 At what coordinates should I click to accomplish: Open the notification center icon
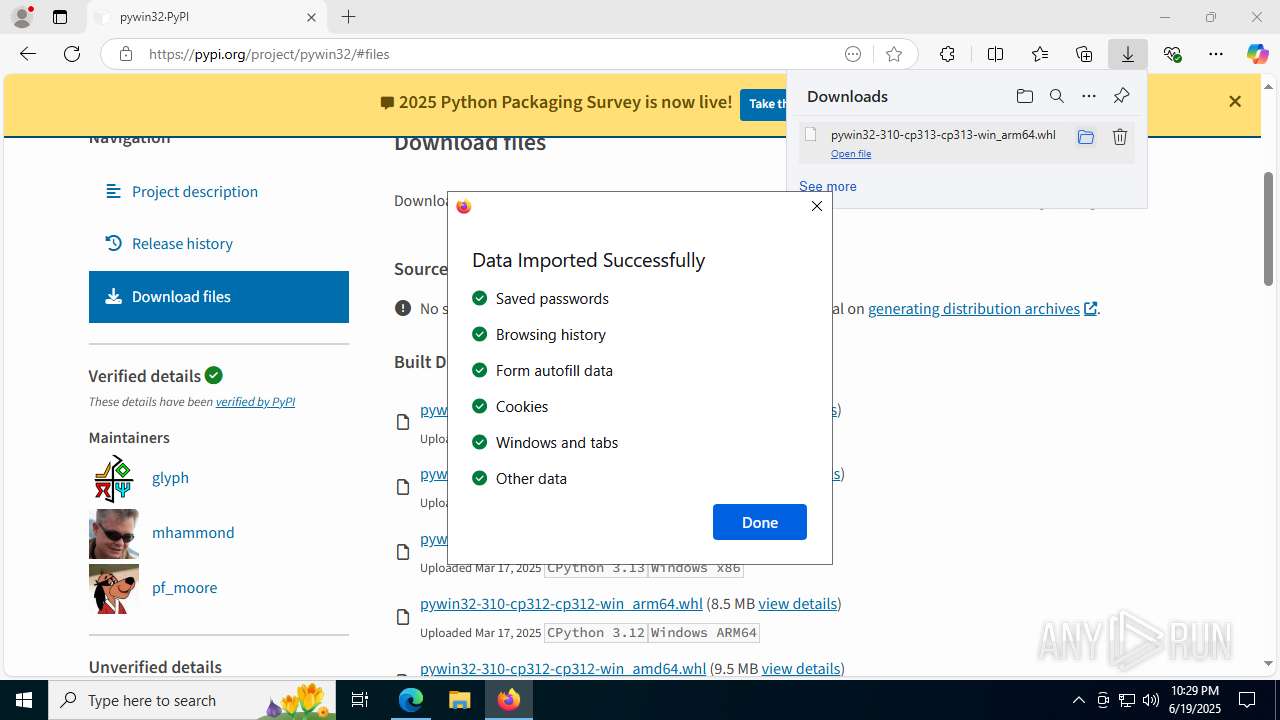pyautogui.click(x=1247, y=700)
